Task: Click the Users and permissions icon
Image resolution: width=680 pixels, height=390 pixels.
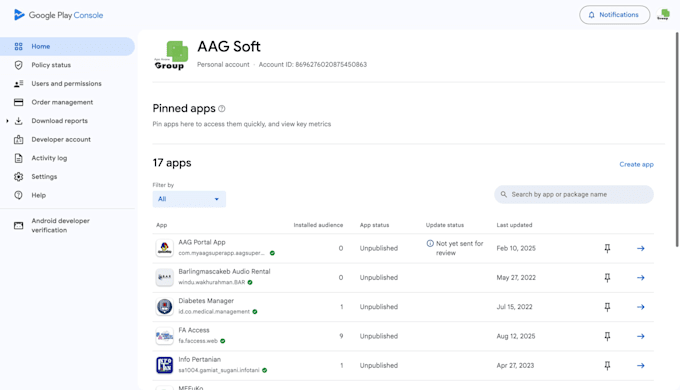Action: tap(18, 84)
